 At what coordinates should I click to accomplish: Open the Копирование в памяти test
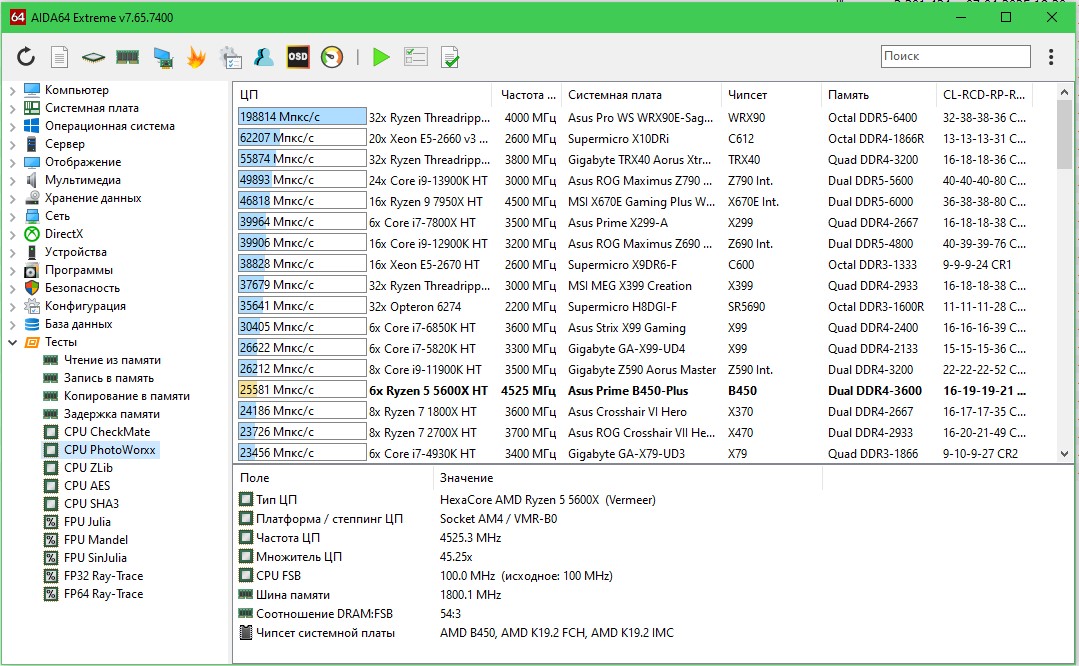pyautogui.click(x=127, y=396)
